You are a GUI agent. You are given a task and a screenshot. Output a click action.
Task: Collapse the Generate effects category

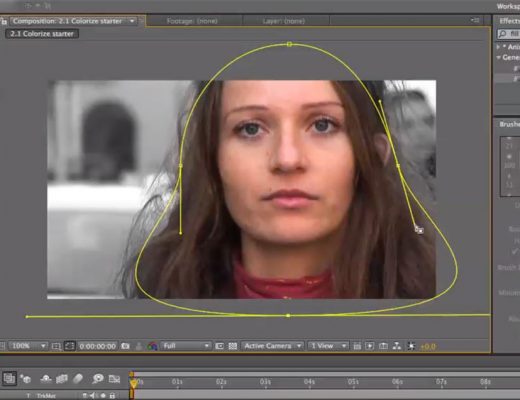point(499,57)
